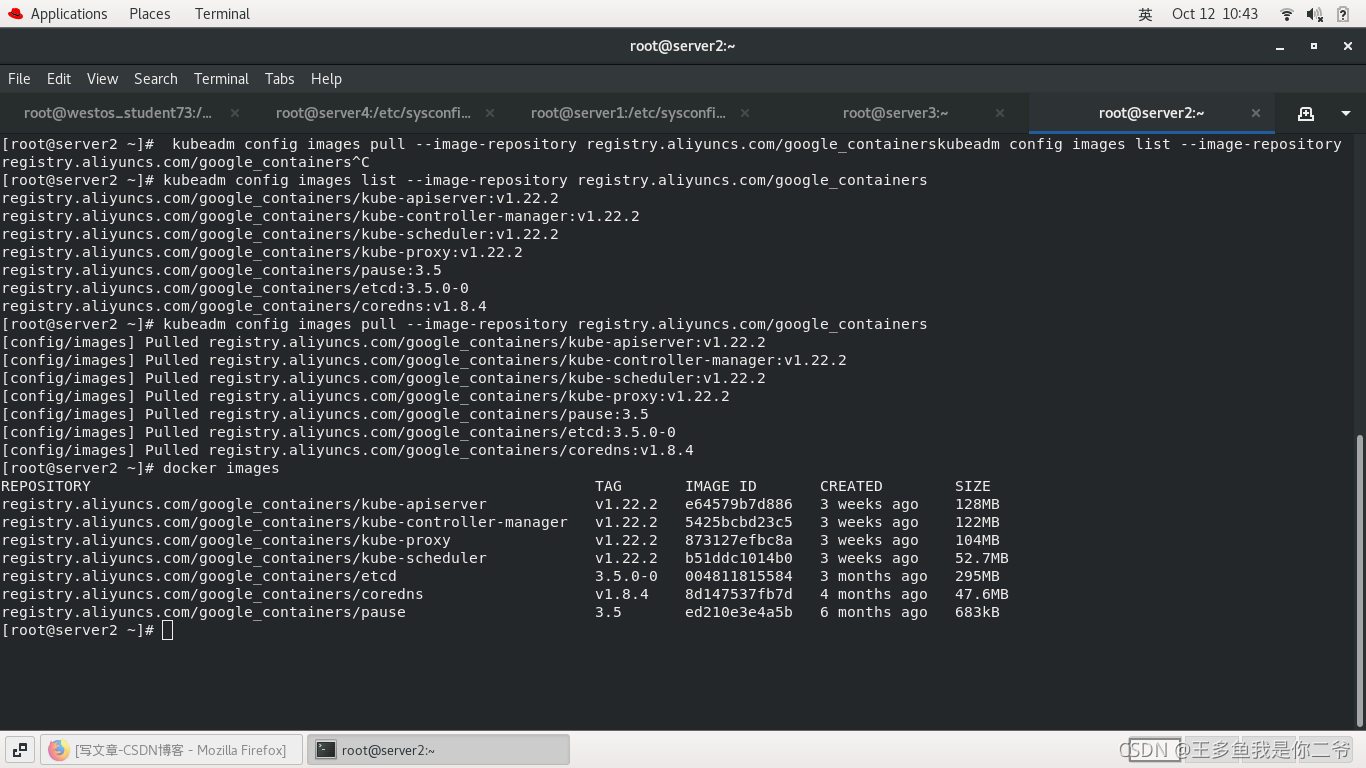Click the input method indicator 英
This screenshot has height=768, width=1366.
[1145, 14]
